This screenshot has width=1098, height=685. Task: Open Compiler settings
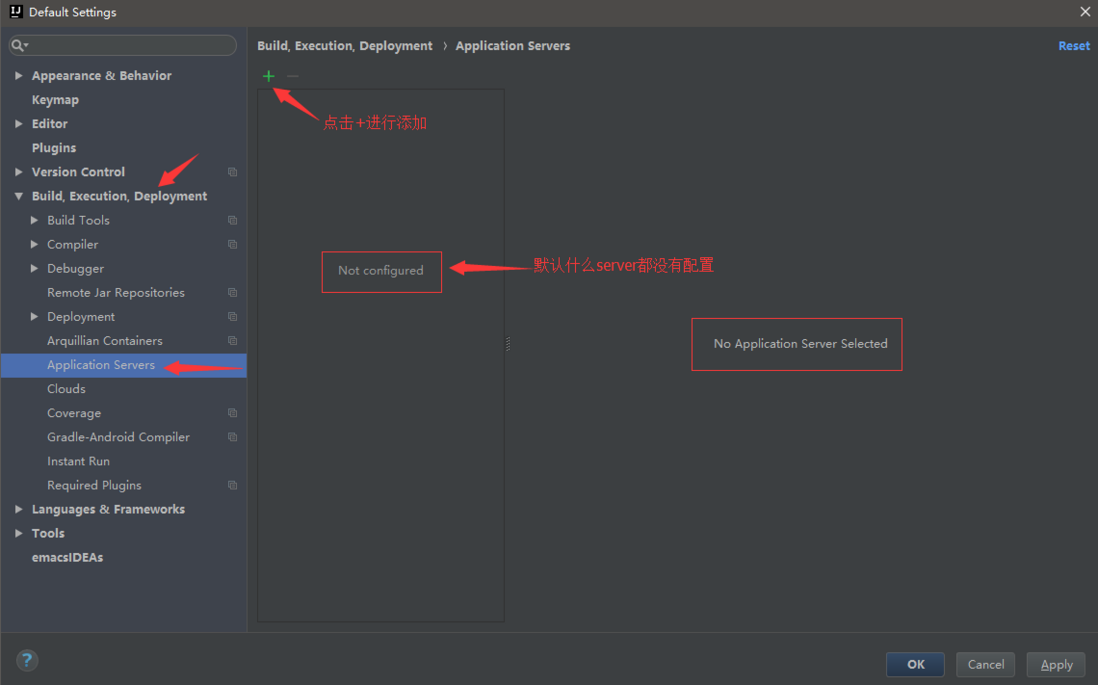(x=73, y=244)
